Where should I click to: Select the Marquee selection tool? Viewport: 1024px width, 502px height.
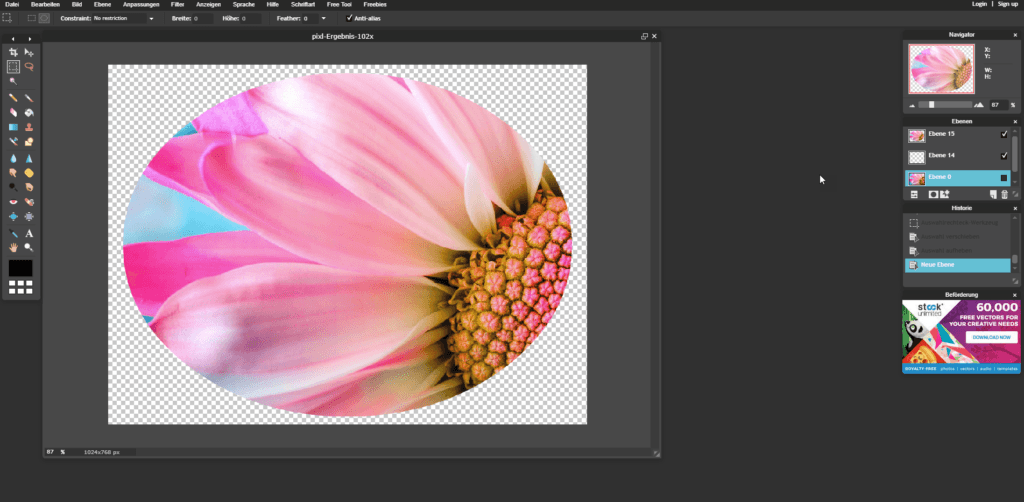pos(13,67)
